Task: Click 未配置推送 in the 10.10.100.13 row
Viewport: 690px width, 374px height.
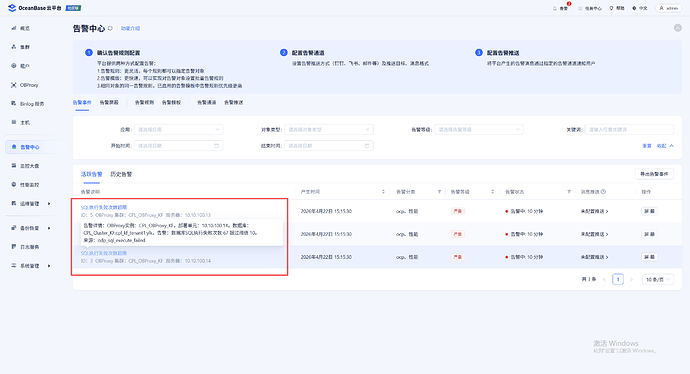Action: pos(595,212)
